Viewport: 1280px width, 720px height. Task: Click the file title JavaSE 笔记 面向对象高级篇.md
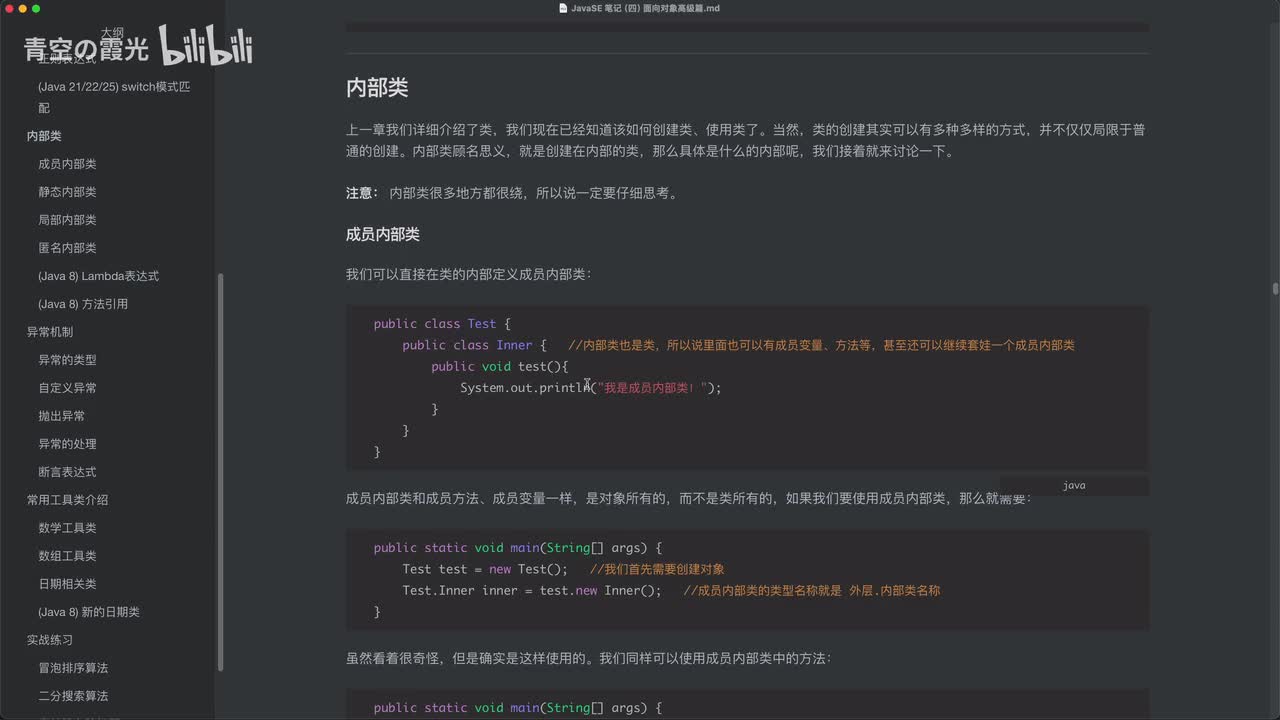pyautogui.click(x=645, y=8)
